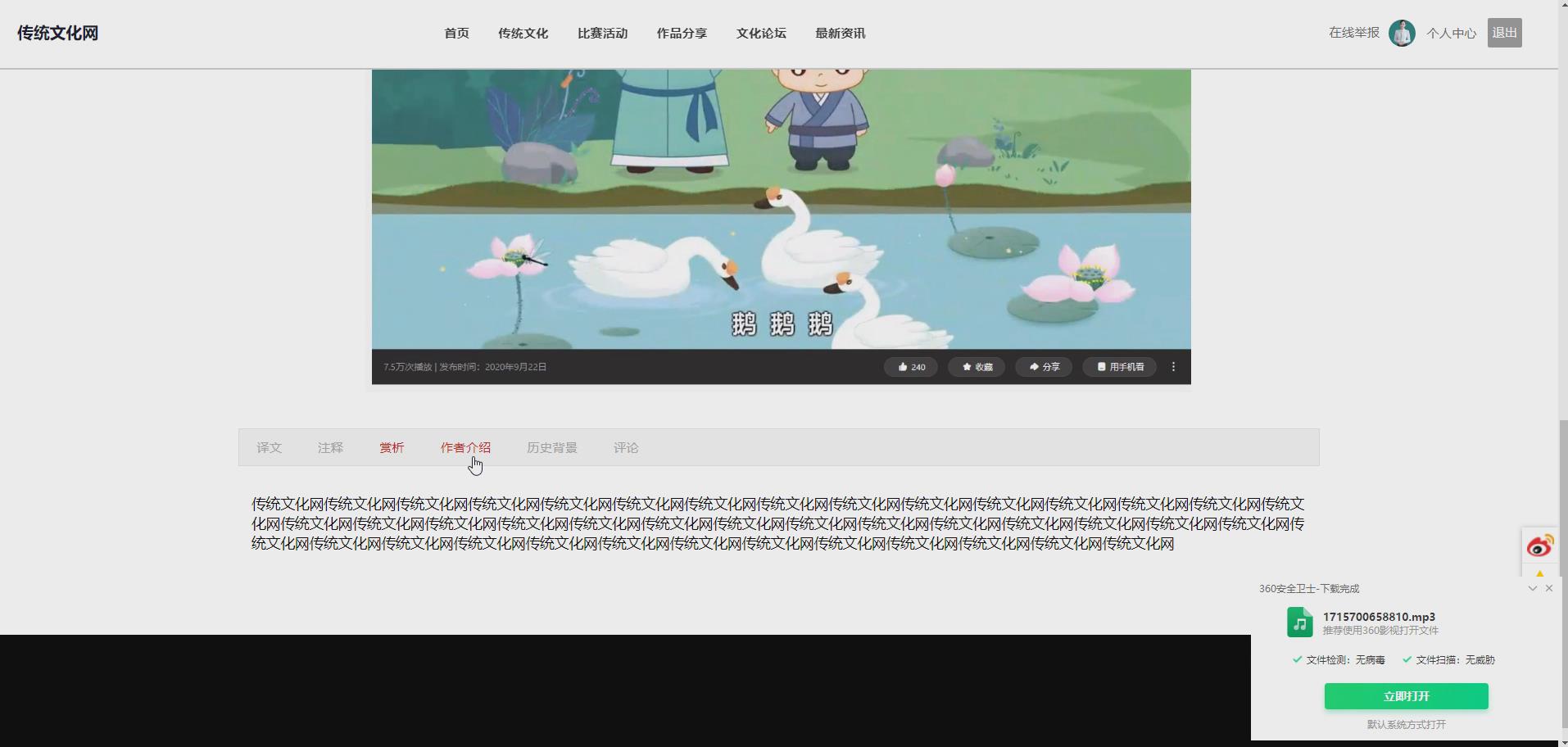Screen dimensions: 1568x747
Task: Switch to the 译文 tab
Action: [269, 448]
